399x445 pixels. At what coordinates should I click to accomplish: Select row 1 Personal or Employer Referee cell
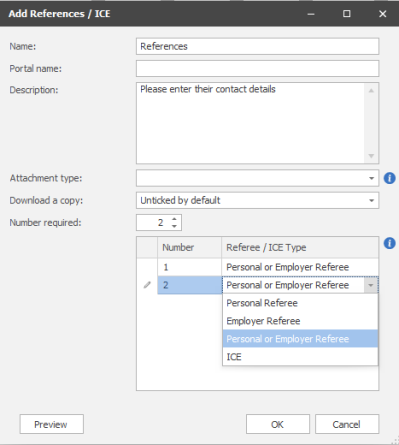coord(300,267)
